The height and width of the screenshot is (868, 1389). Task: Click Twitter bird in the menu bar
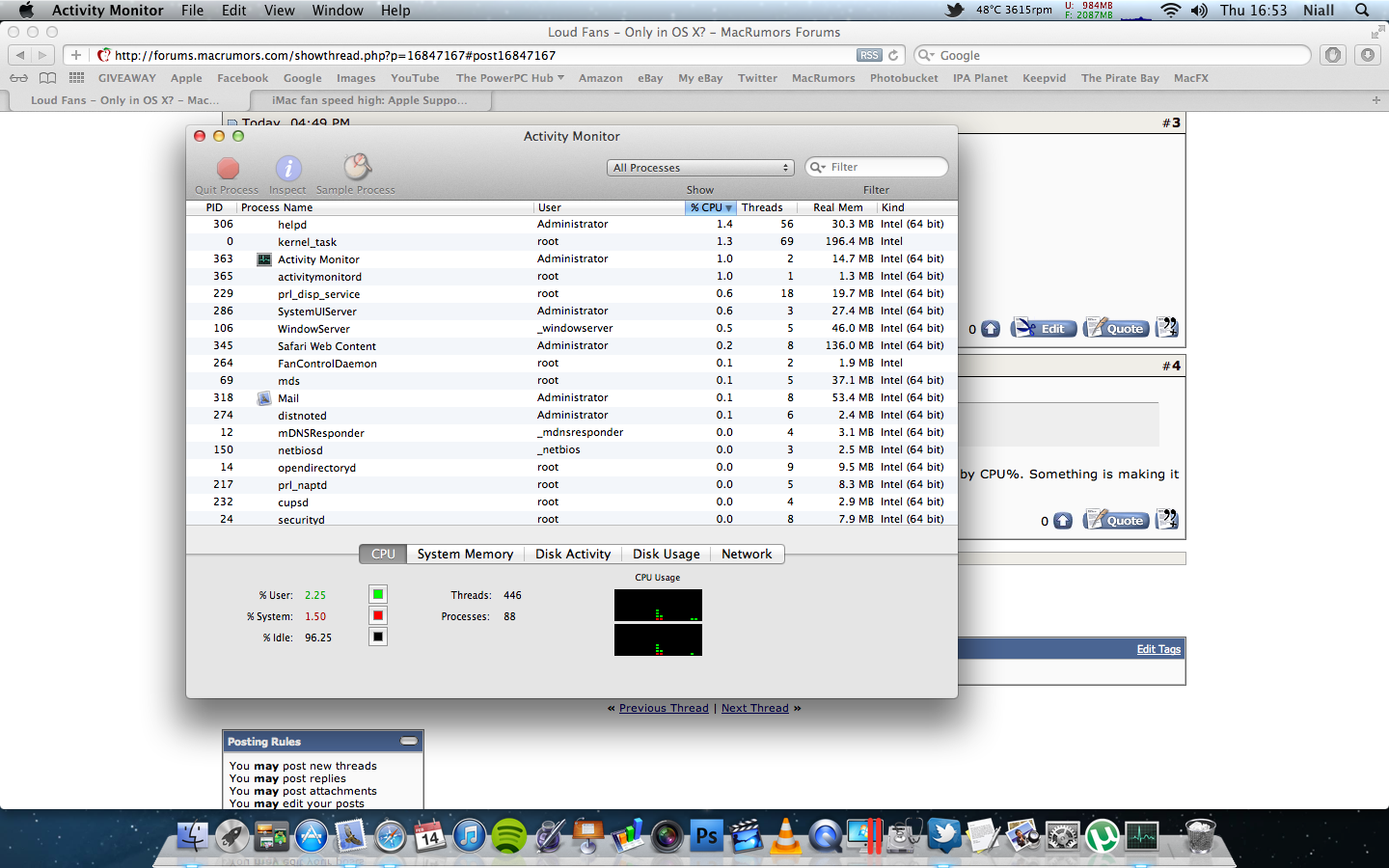[x=955, y=10]
